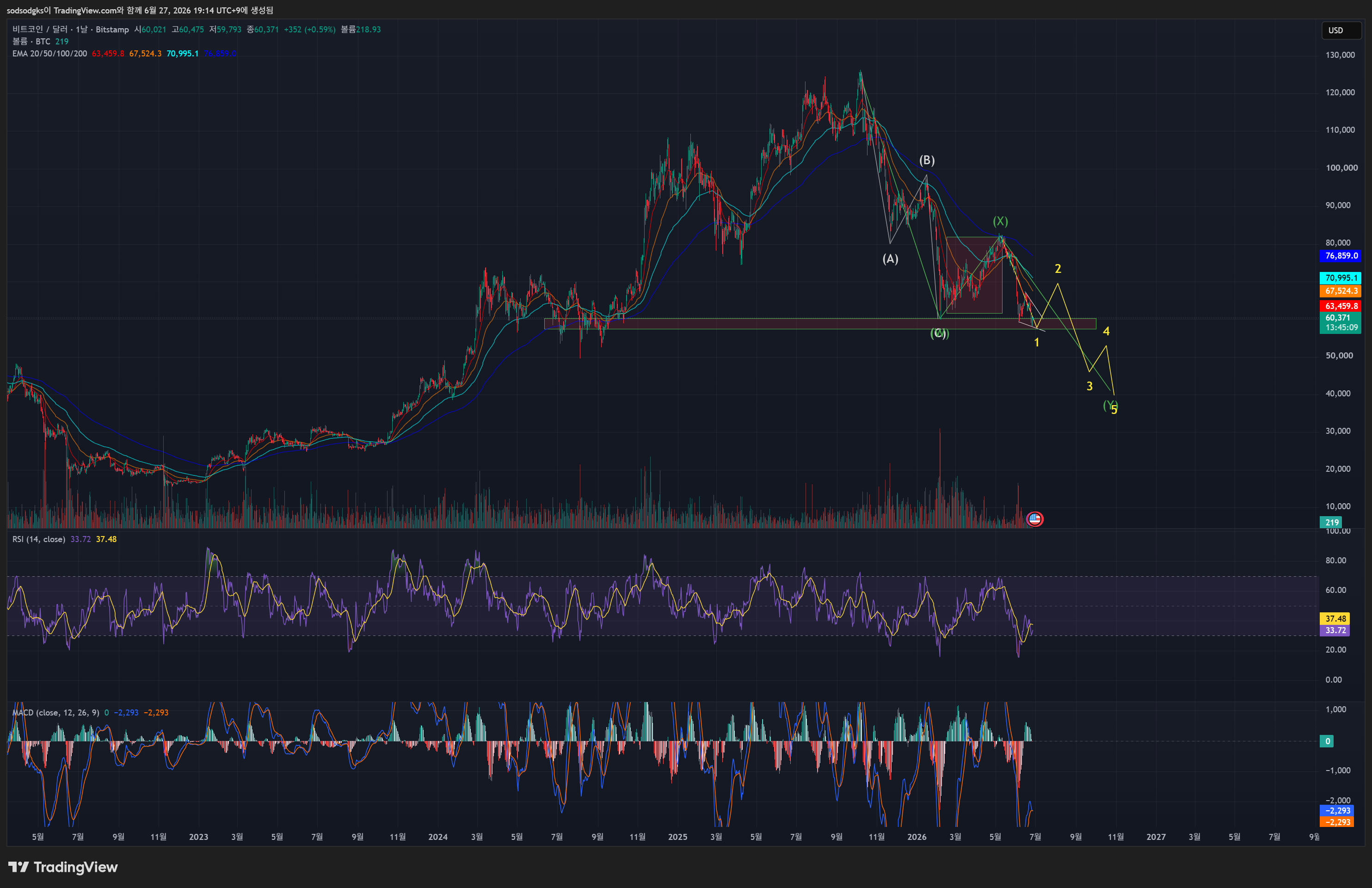Click 20.00 on the RSI axis

pos(1335,650)
